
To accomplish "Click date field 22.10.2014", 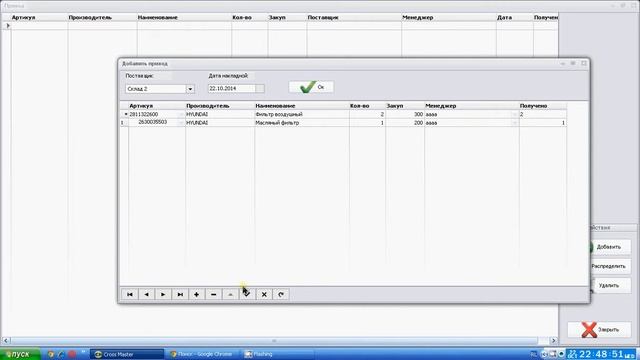I will tap(231, 89).
